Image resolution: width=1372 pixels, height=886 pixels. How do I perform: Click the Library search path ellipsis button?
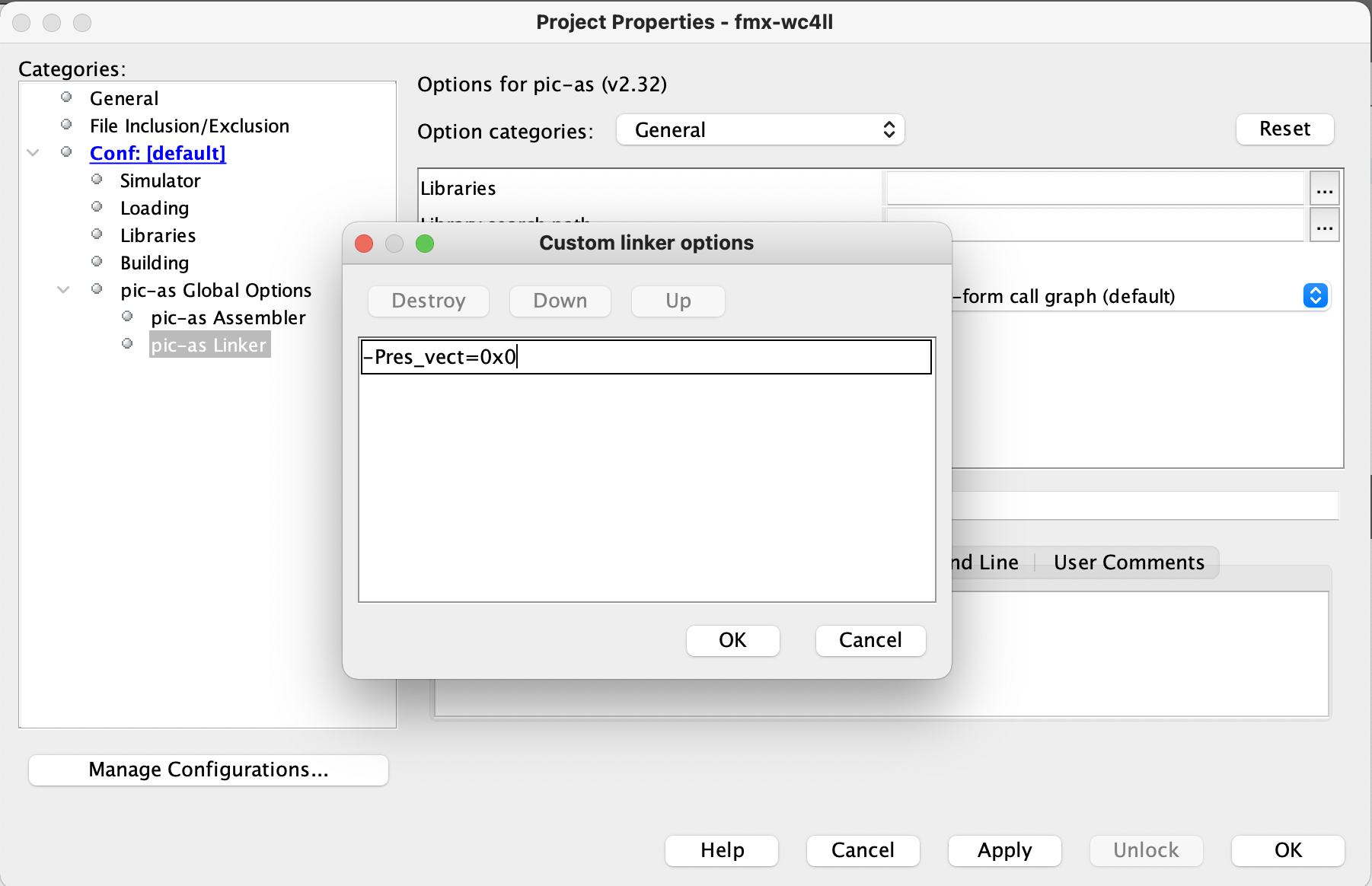[1325, 227]
